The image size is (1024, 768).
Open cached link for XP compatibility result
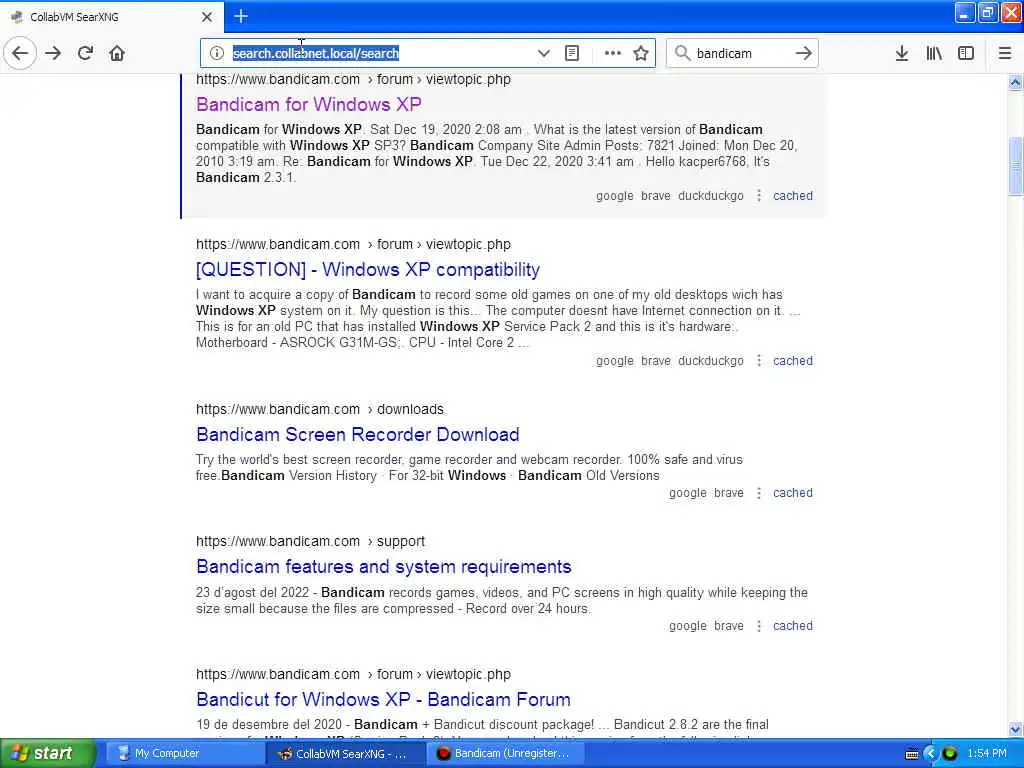[793, 361]
